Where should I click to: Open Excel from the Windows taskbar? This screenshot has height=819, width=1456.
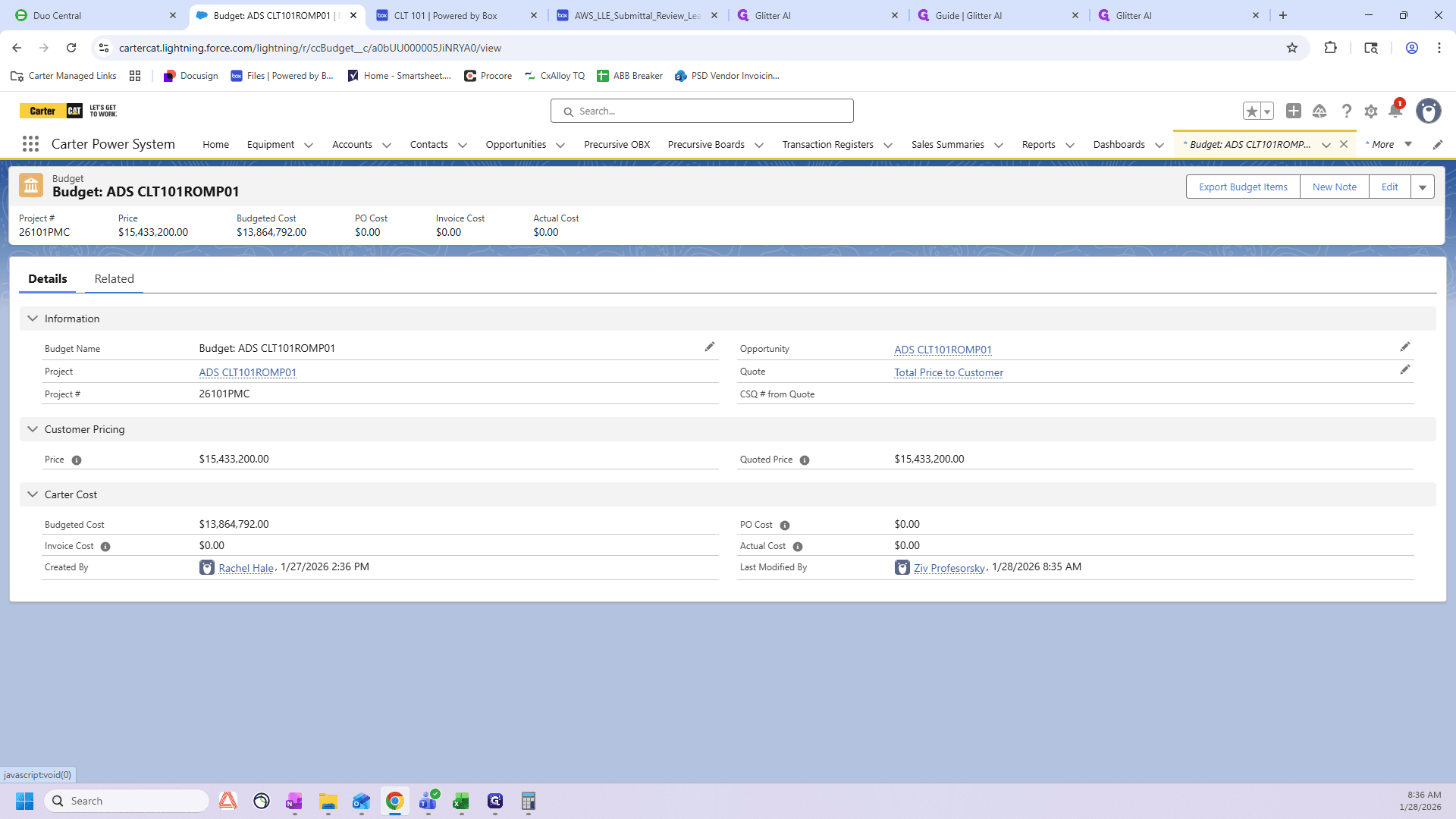point(461,802)
